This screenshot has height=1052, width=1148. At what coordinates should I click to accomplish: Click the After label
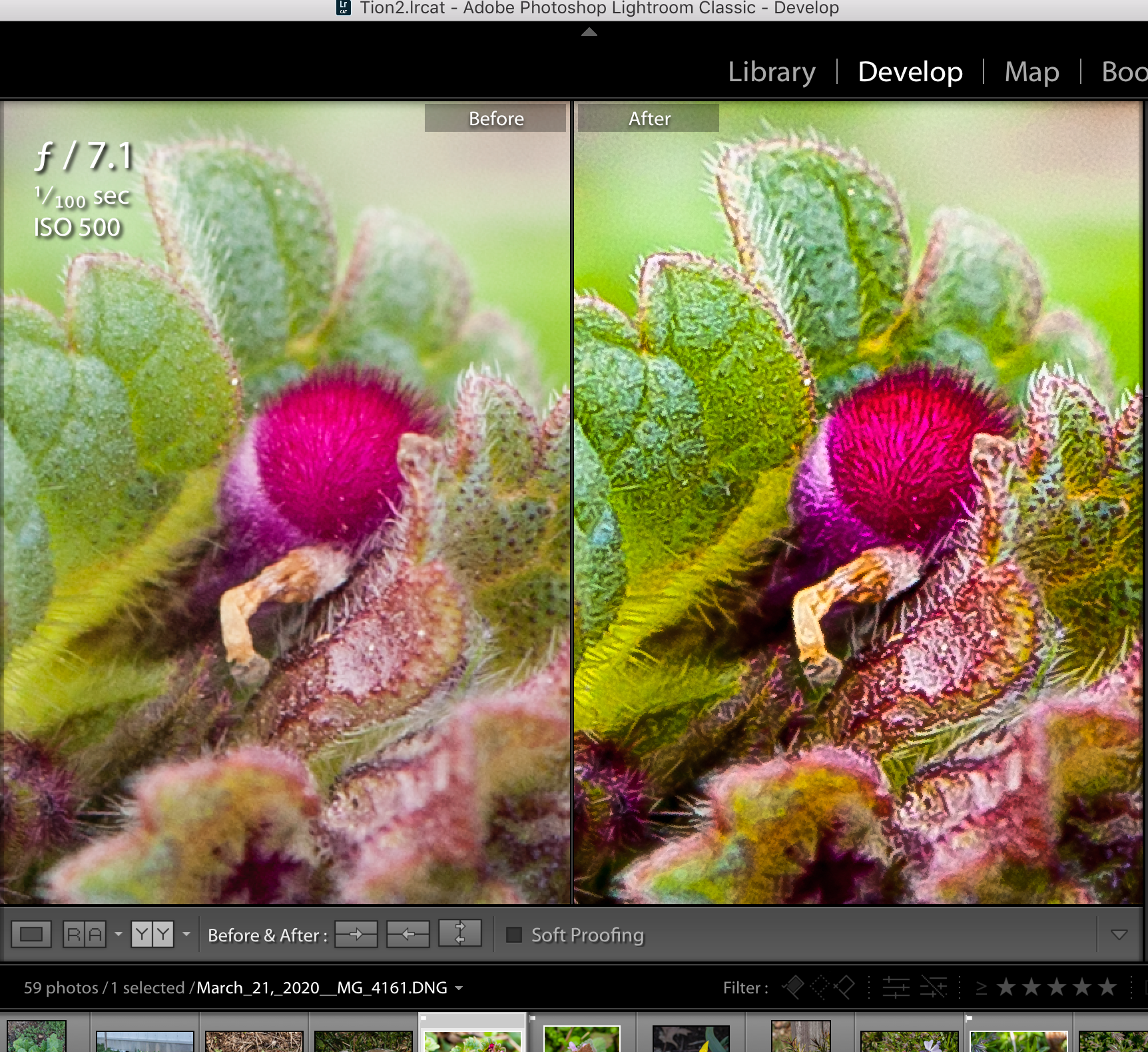[648, 118]
